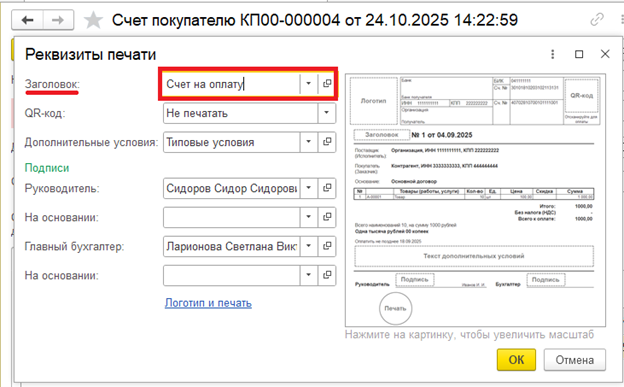Click the hint text Нажмите на картинку
The width and height of the screenshot is (624, 387).
pos(469,334)
